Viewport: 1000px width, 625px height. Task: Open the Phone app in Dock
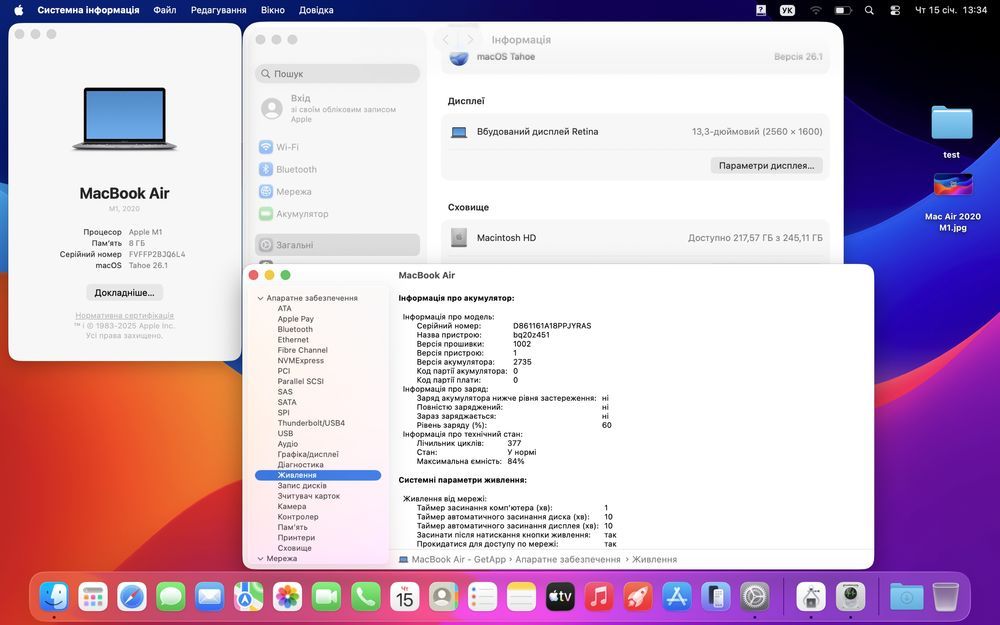click(x=365, y=597)
